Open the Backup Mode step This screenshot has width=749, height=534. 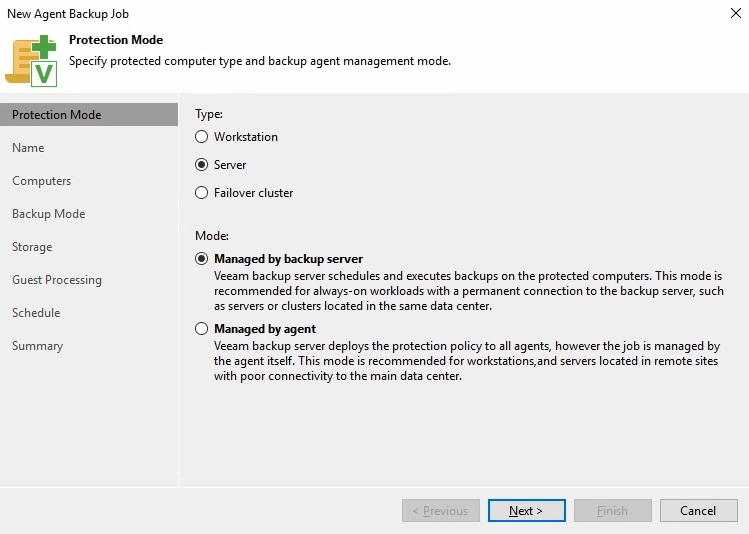pyautogui.click(x=48, y=214)
